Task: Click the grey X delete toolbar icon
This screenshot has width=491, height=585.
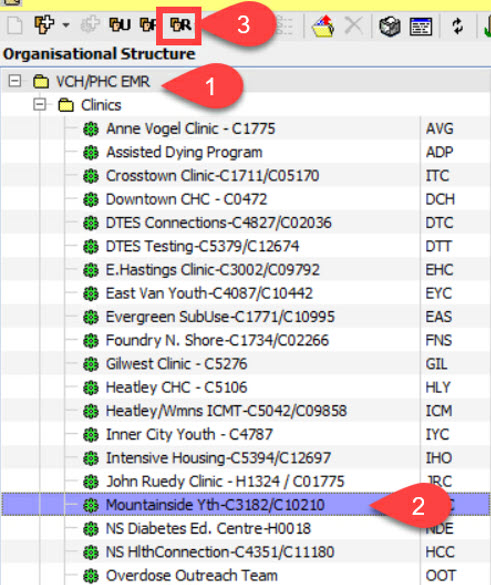Action: (354, 26)
